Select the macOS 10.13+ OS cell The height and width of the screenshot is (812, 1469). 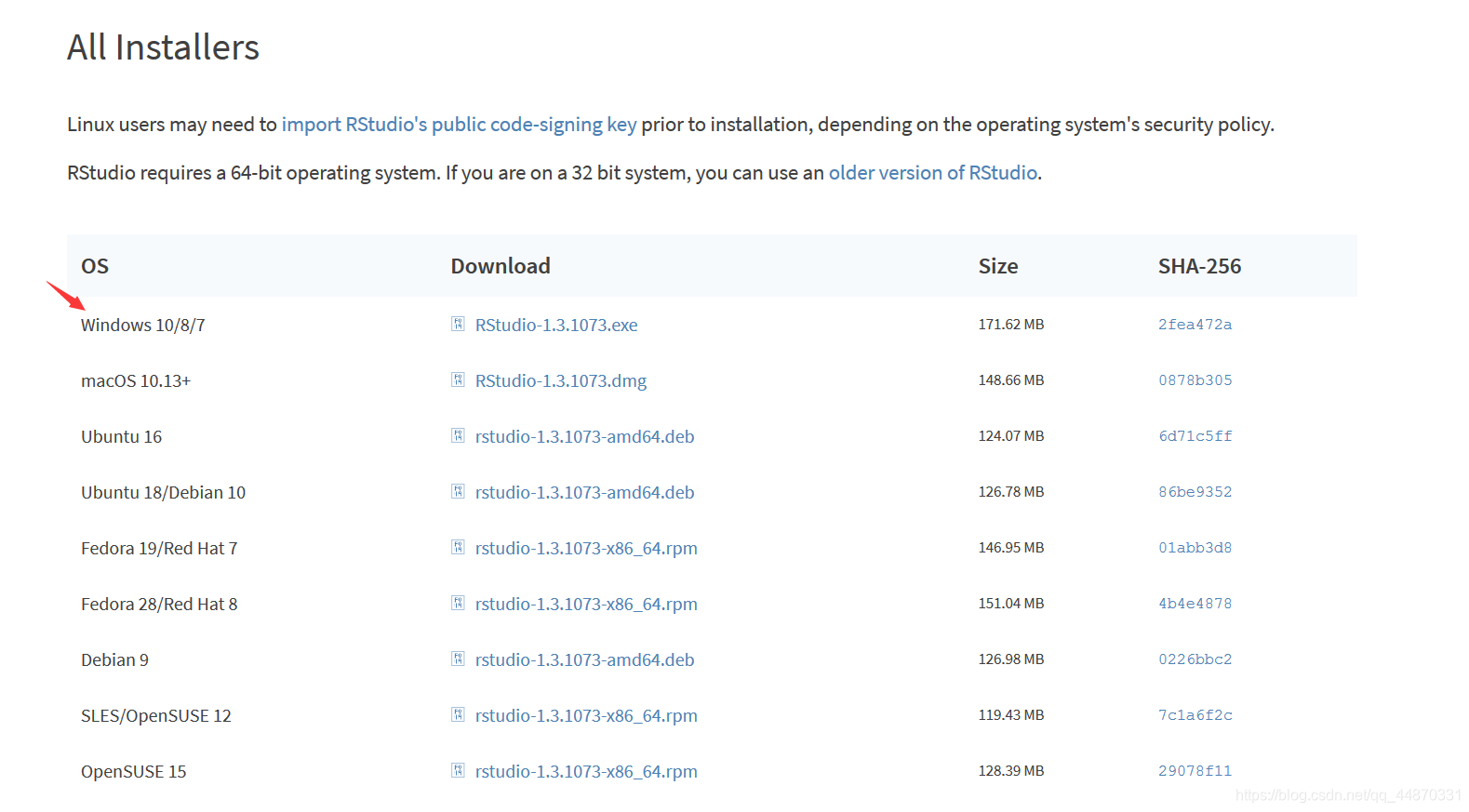point(136,380)
